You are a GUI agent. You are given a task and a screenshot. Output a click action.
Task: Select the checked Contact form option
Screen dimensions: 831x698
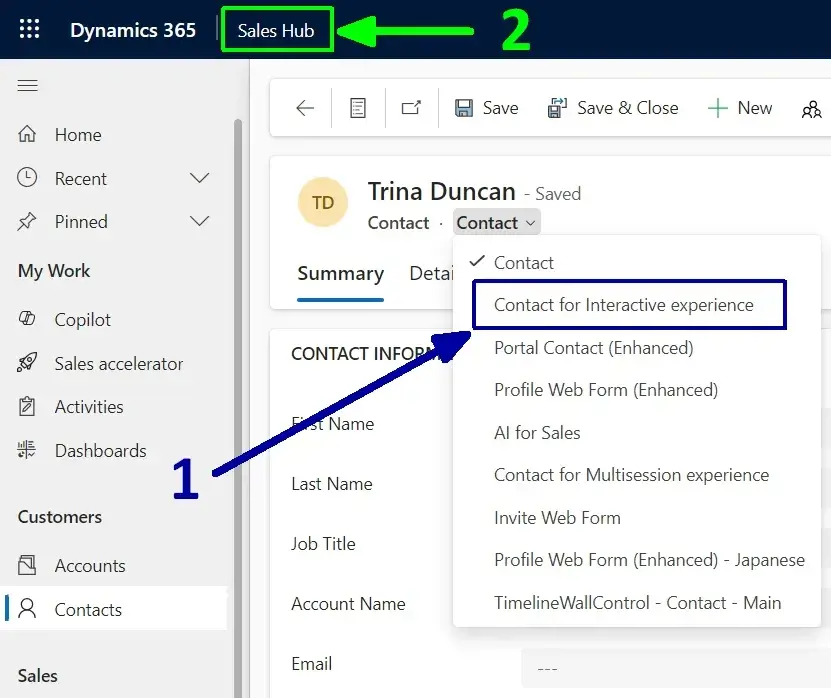coord(523,263)
